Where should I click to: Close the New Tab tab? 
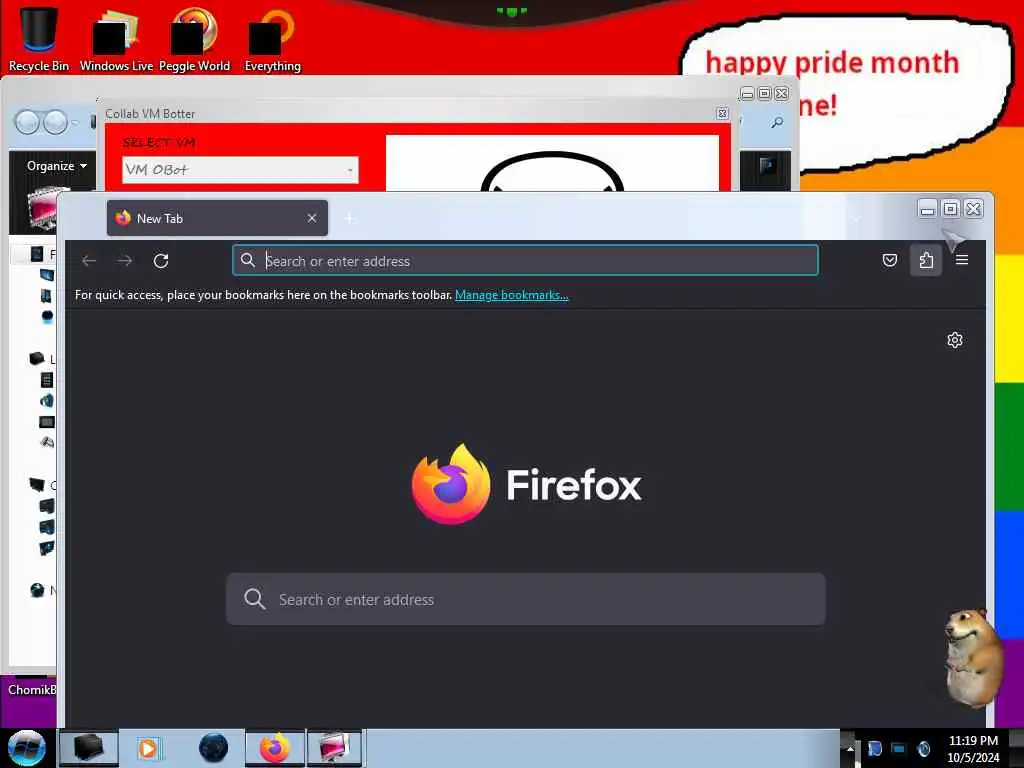312,218
